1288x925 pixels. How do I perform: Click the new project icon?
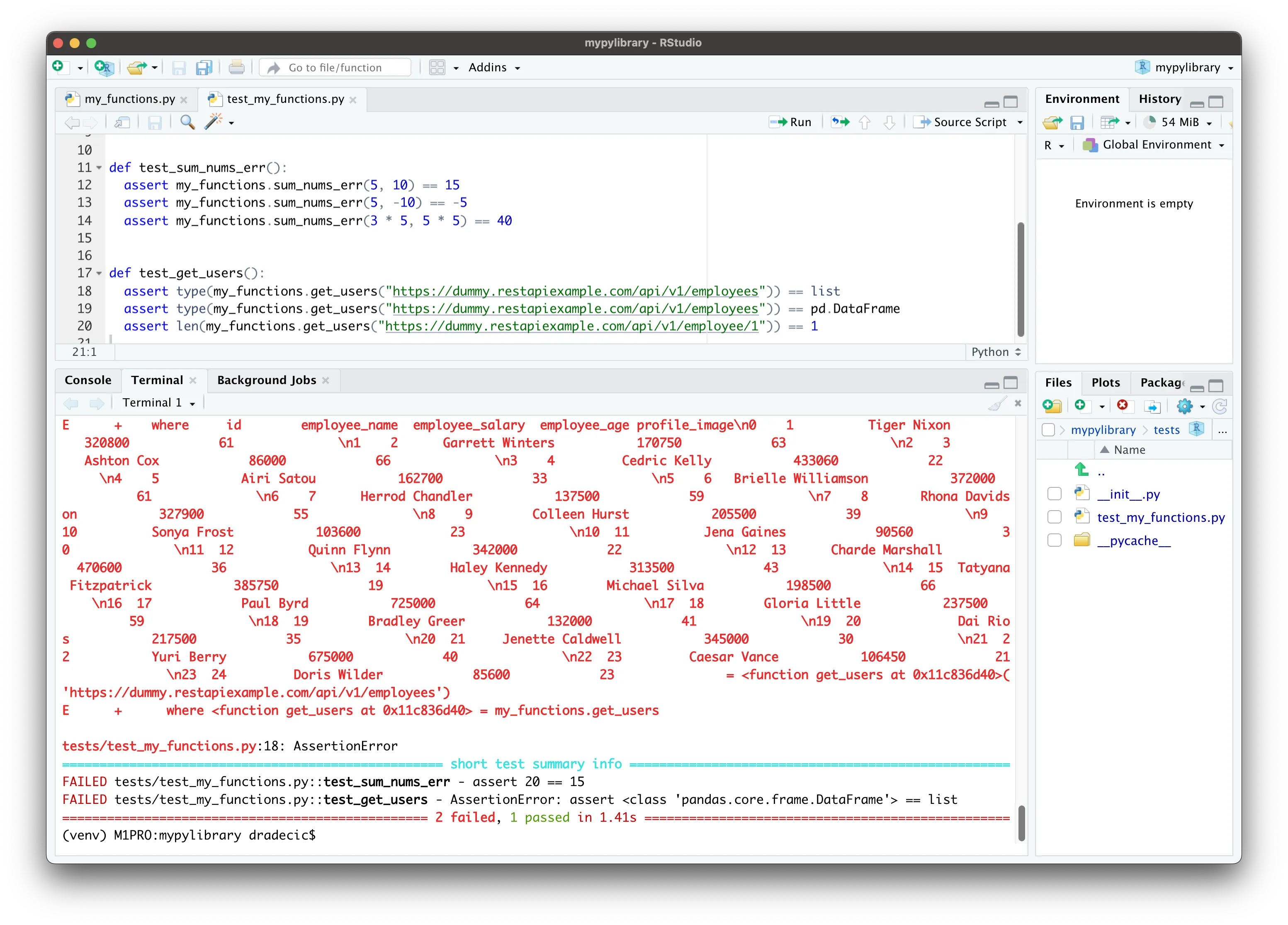pyautogui.click(x=104, y=68)
